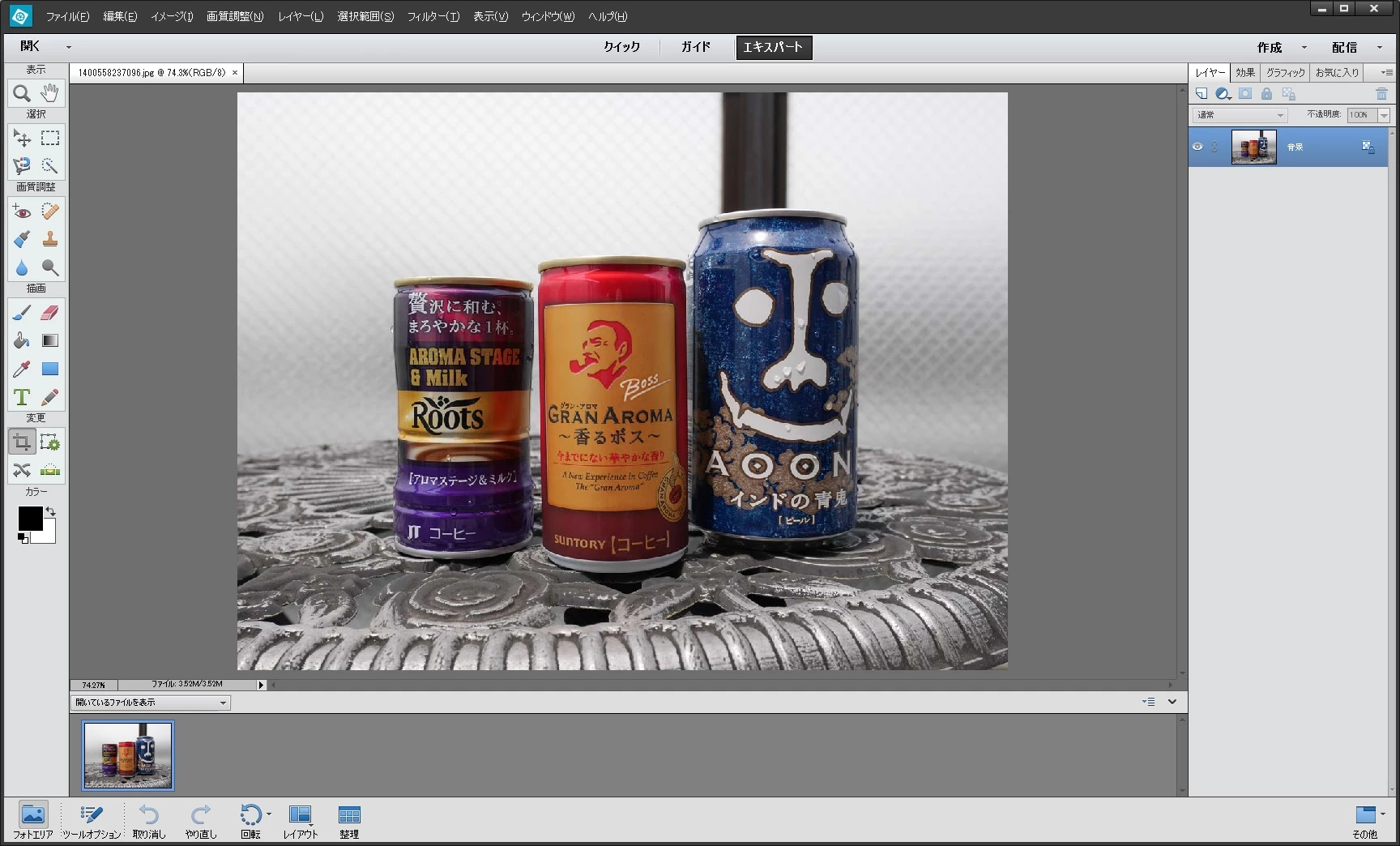
Task: Select the Lasso tool
Action: point(22,166)
